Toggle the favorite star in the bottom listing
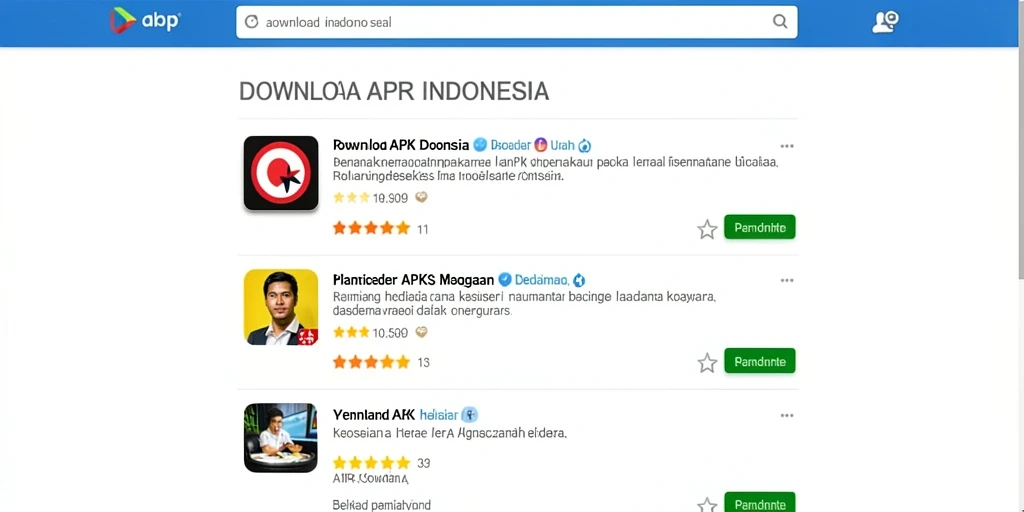Image resolution: width=1024 pixels, height=512 pixels. (707, 505)
